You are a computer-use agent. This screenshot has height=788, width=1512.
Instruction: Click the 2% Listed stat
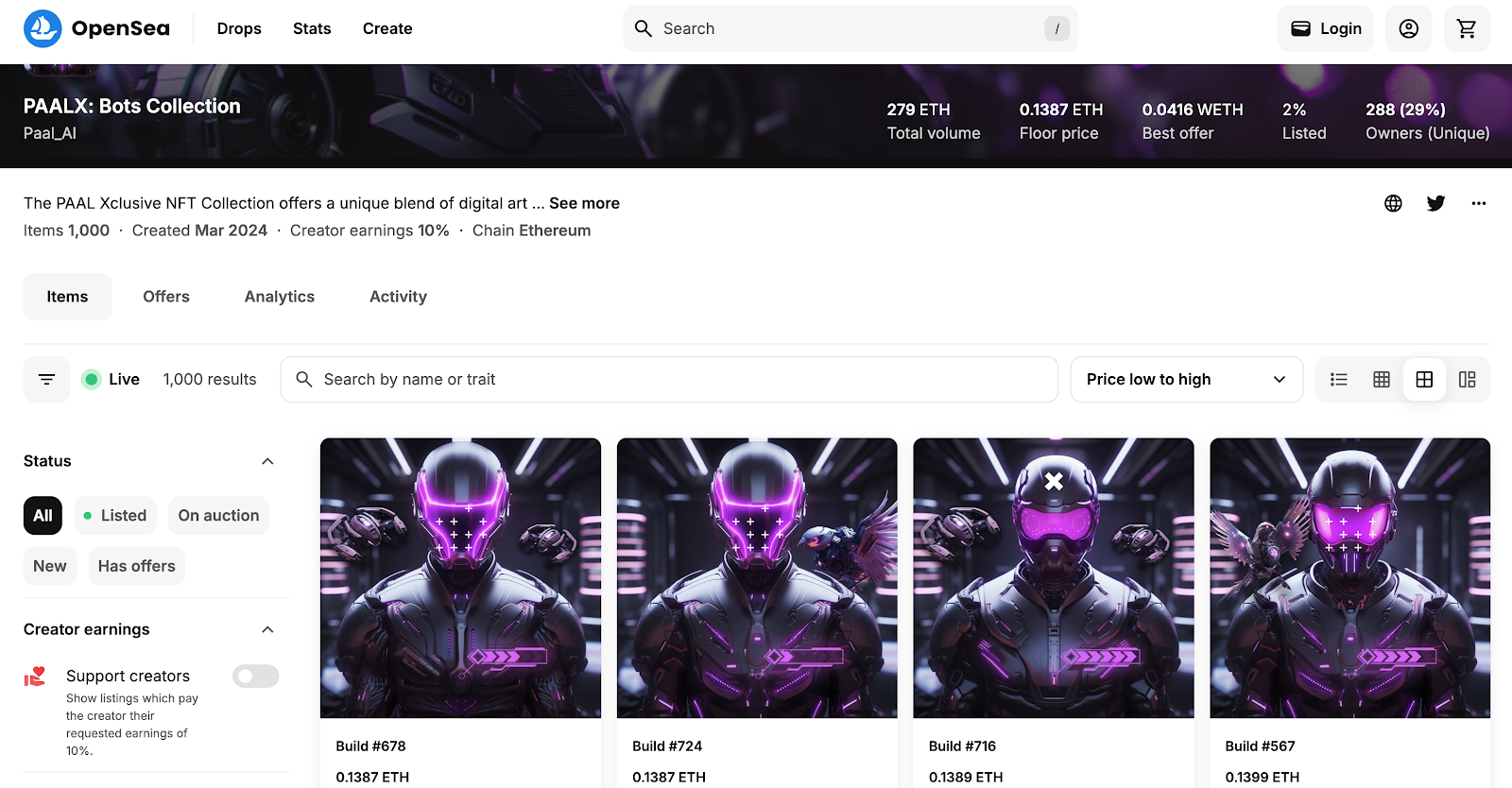coord(1304,121)
